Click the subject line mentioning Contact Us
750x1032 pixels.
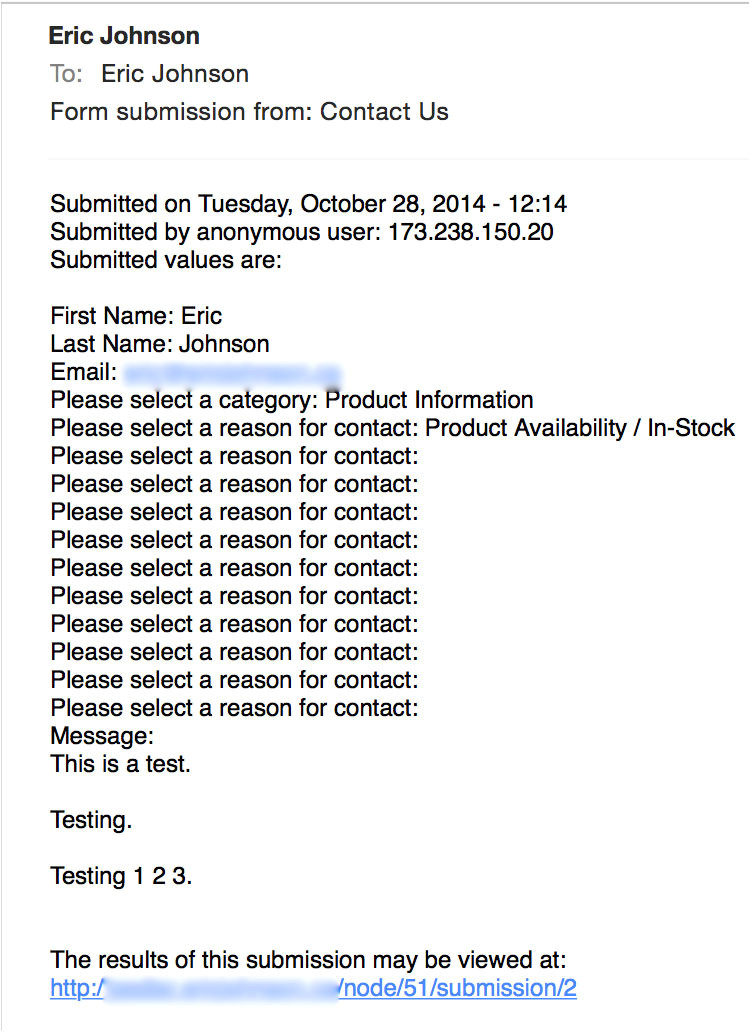click(x=249, y=111)
